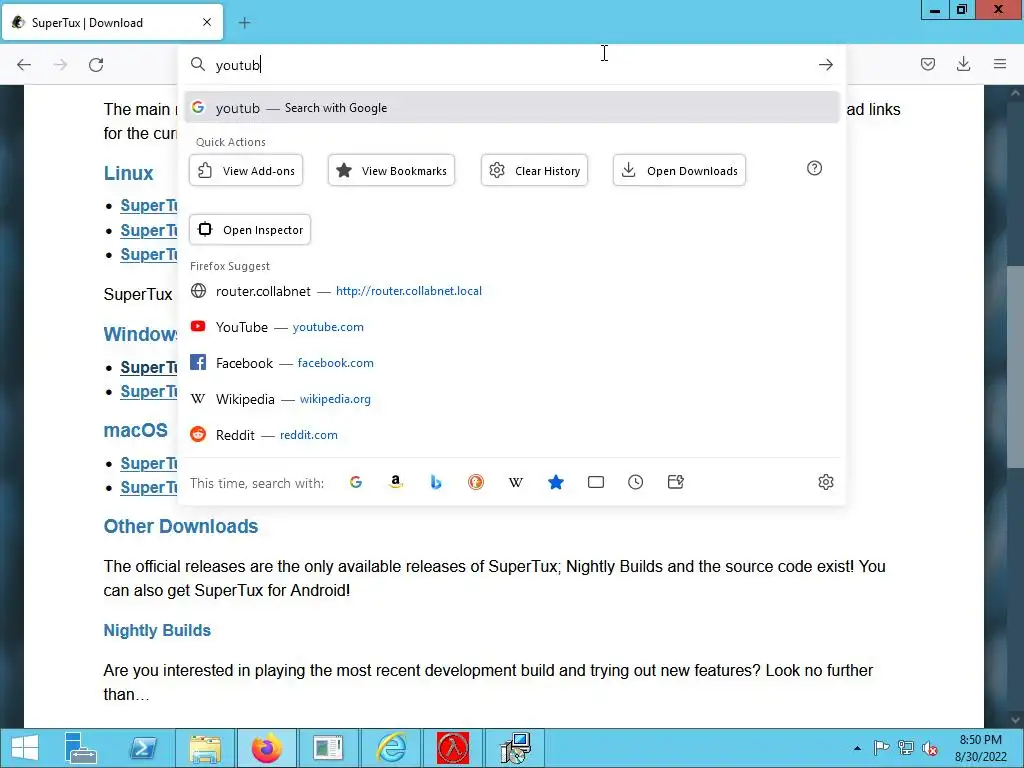1024x768 pixels.
Task: Click the View Bookmarks quick action
Action: [x=391, y=170]
